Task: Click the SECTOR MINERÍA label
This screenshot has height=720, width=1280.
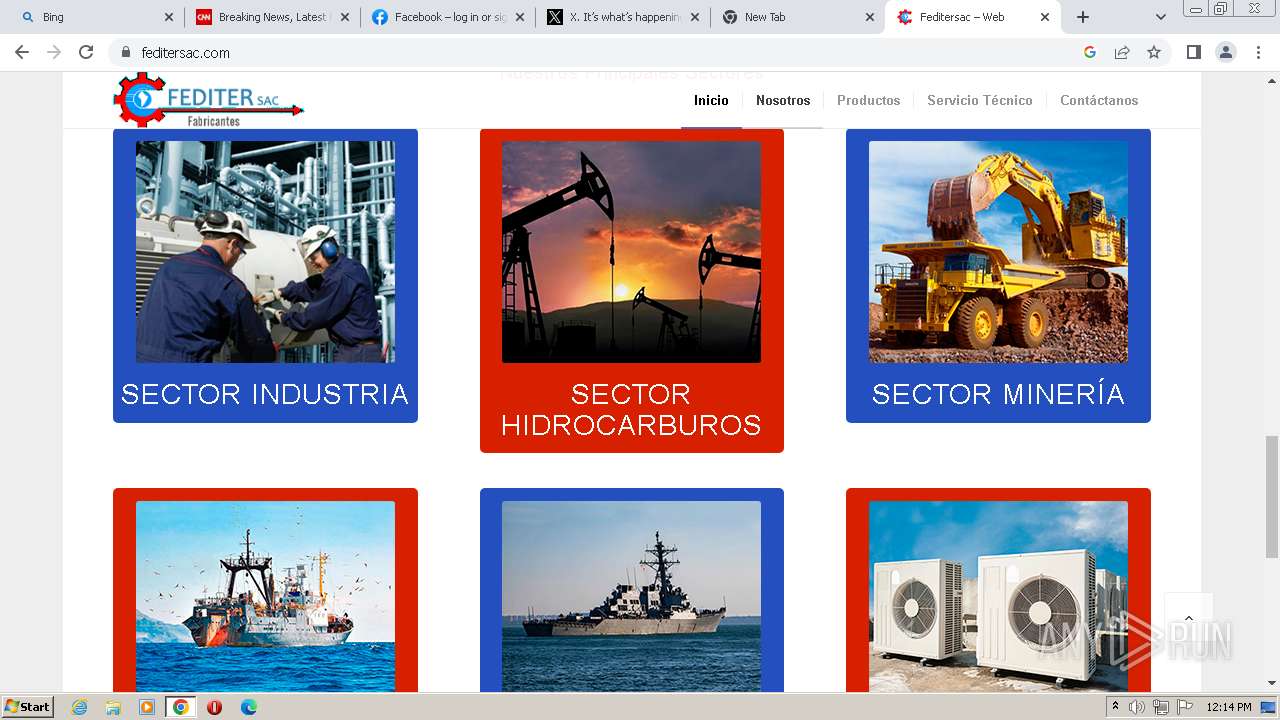Action: (998, 394)
